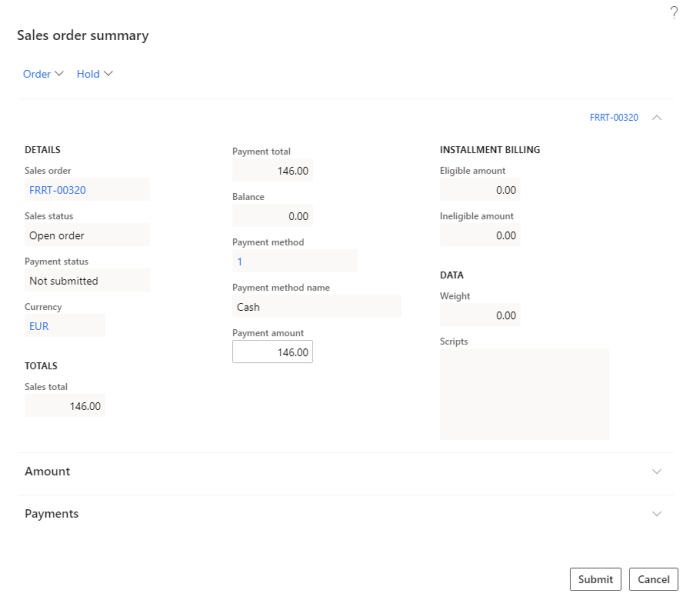Viewport: 693px width, 600px height.
Task: Click the EUR currency link
Action: pos(40,326)
